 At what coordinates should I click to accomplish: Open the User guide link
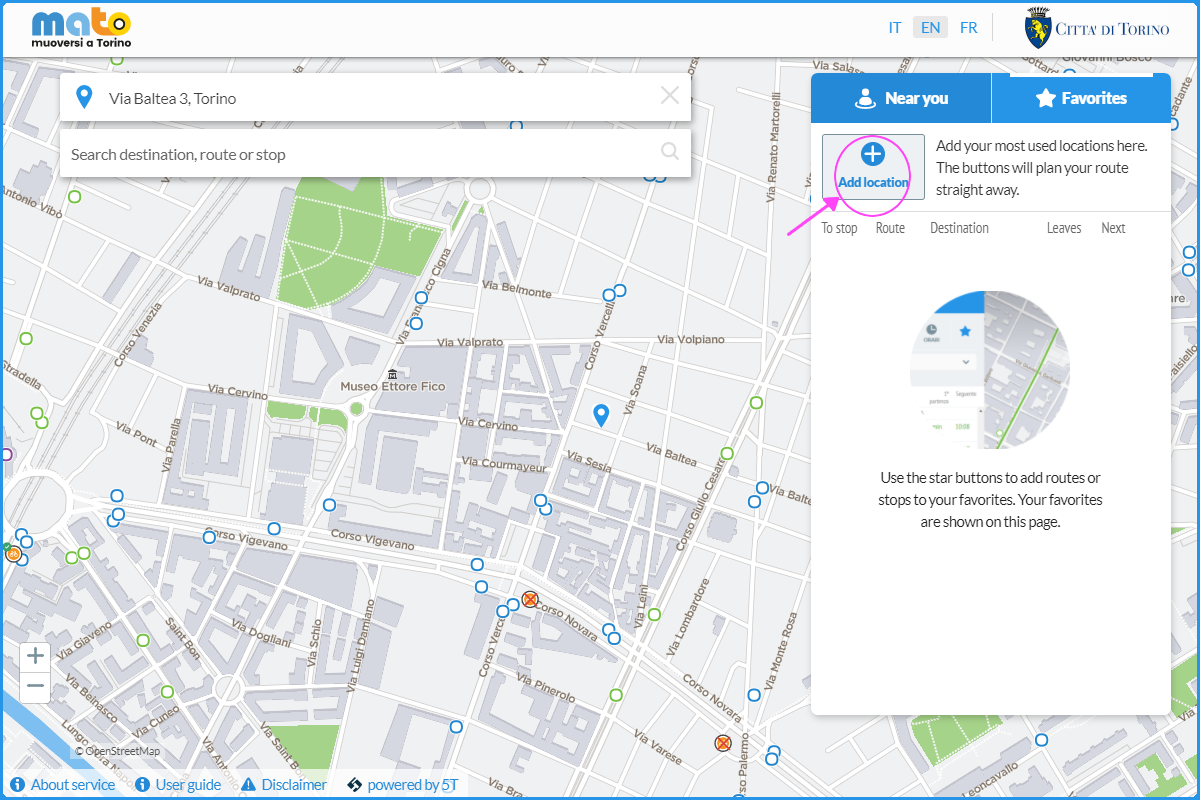(178, 785)
